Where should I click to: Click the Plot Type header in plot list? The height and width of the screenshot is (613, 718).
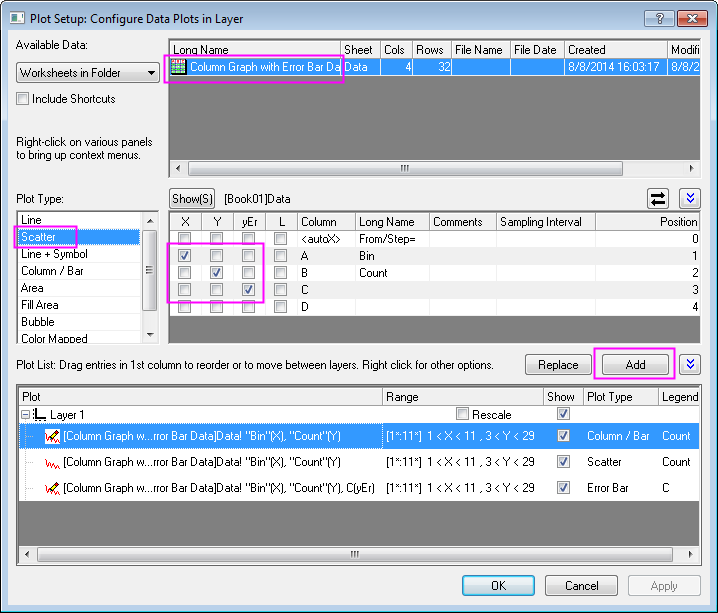tap(620, 396)
